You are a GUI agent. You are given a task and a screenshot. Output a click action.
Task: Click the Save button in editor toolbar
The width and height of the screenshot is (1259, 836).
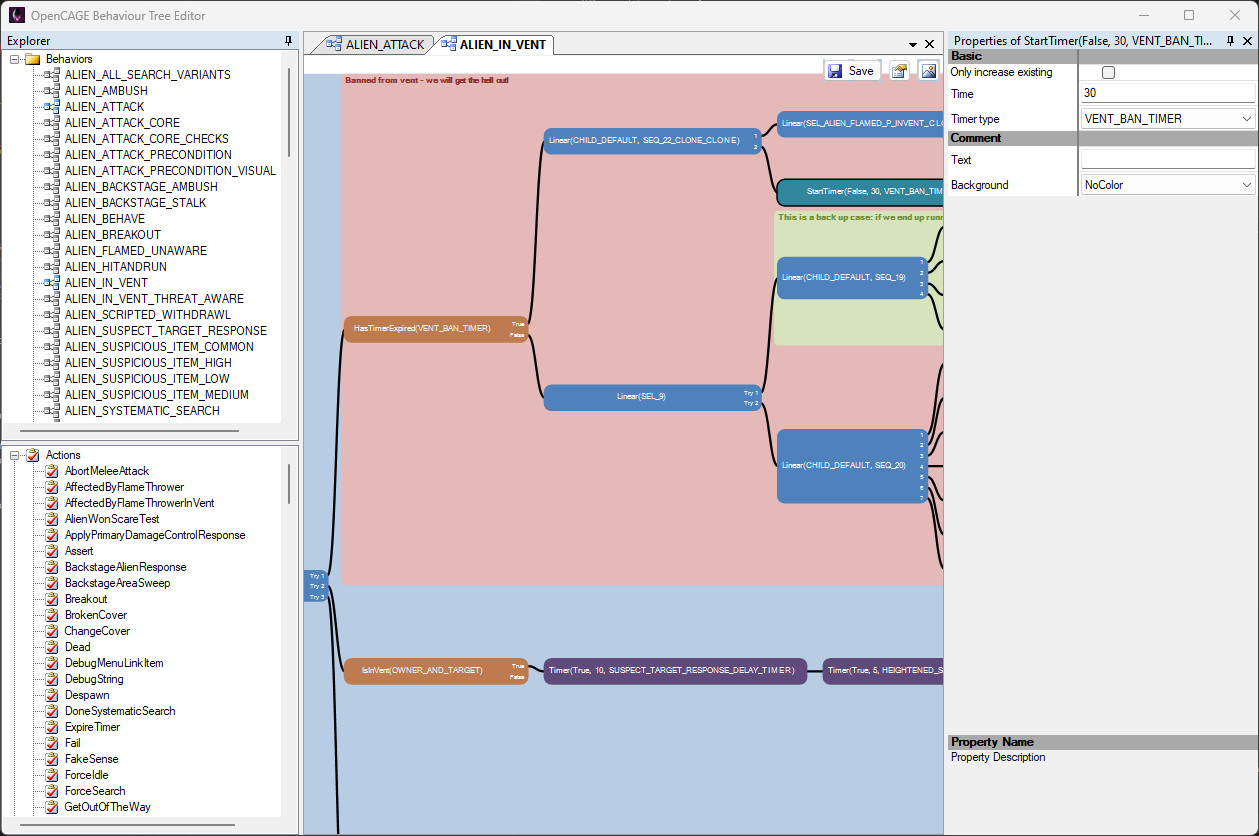click(x=851, y=71)
